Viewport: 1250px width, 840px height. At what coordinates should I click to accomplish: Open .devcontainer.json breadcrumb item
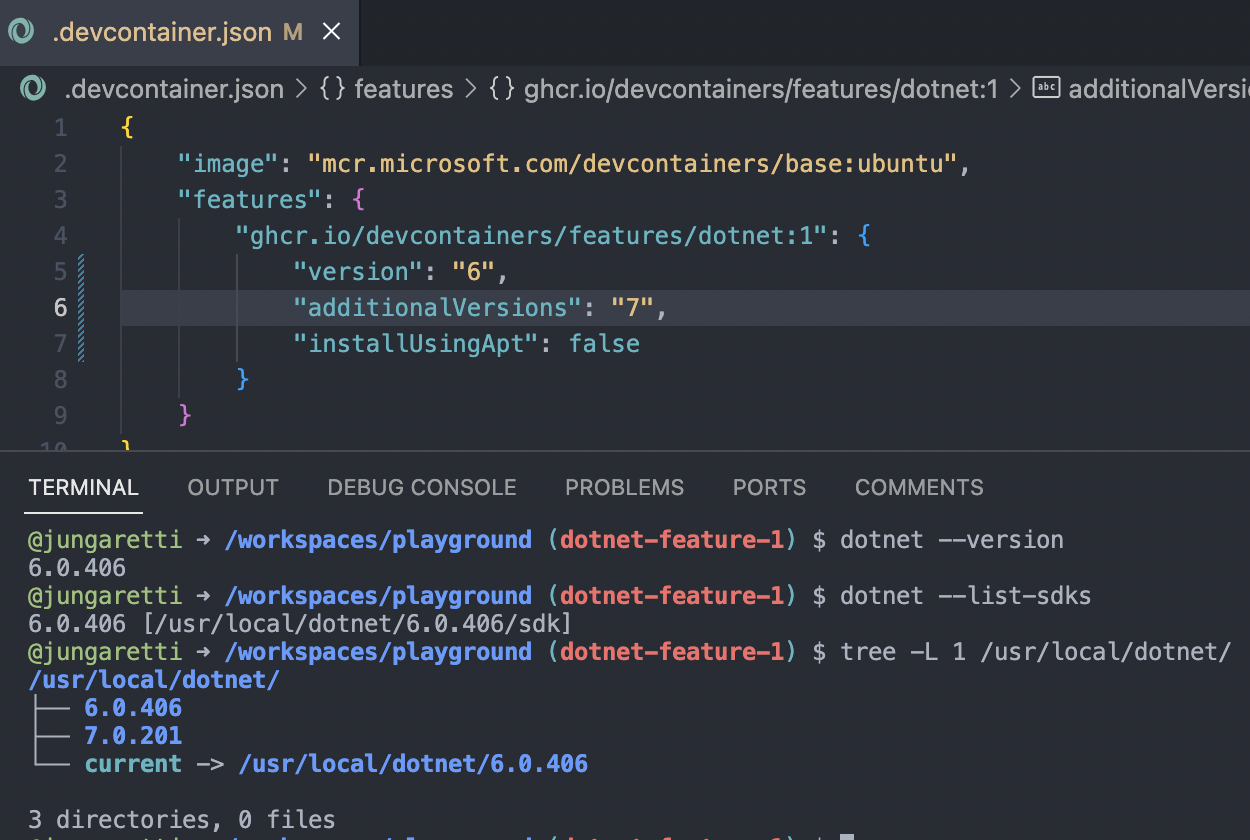coord(174,89)
